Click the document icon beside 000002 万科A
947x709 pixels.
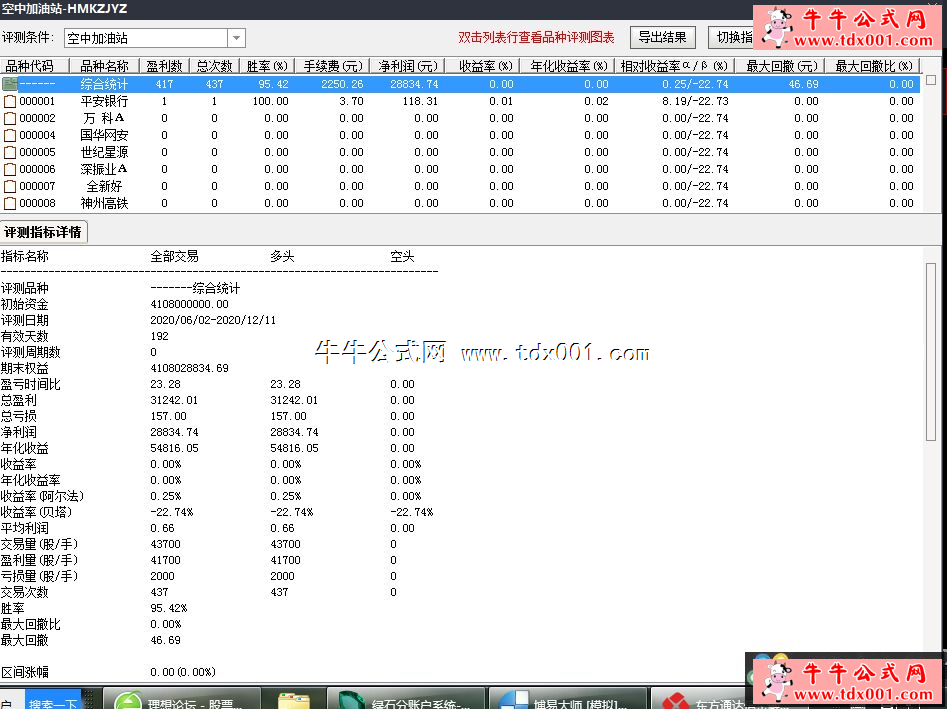click(x=10, y=118)
